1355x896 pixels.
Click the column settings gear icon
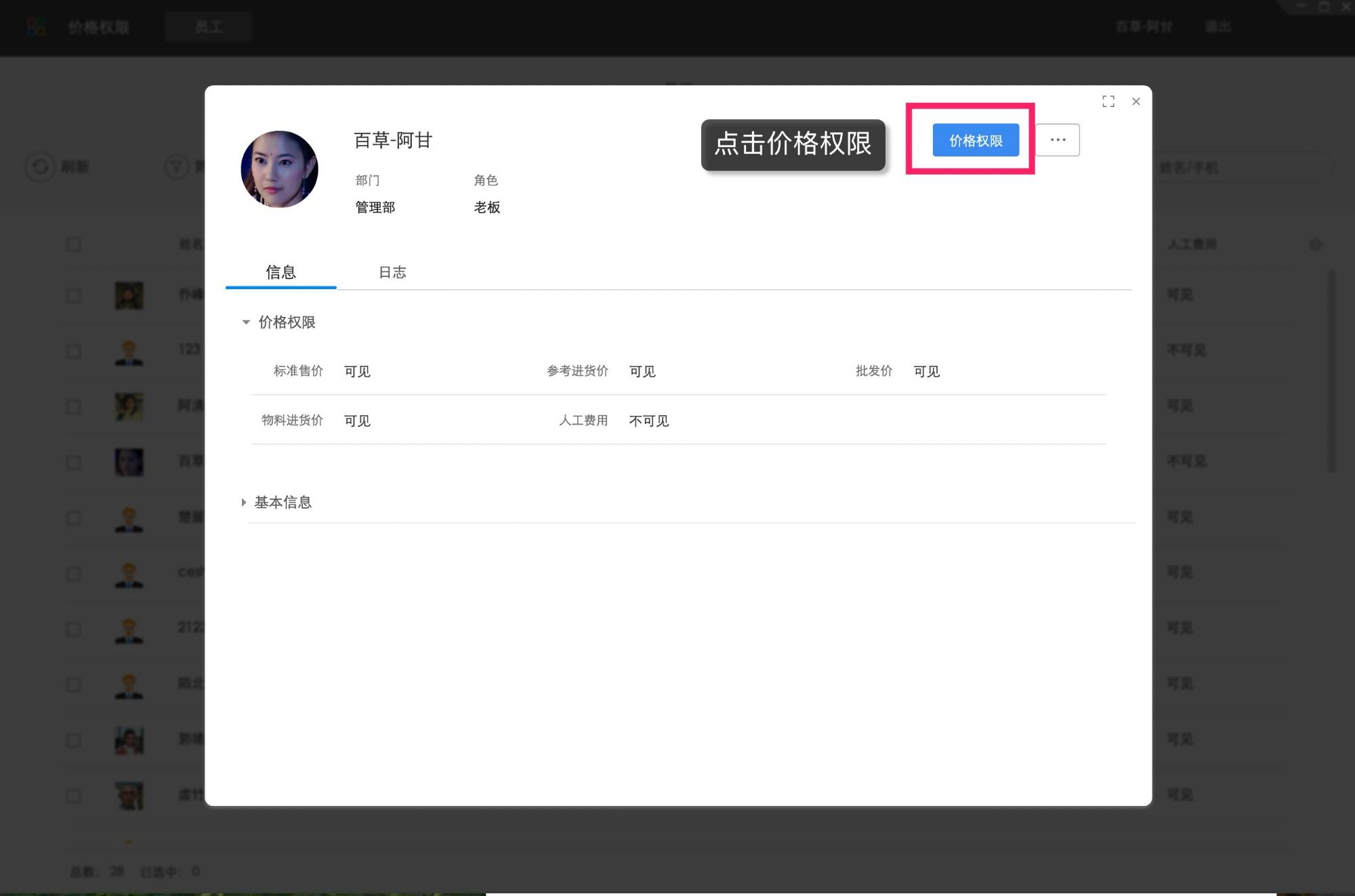1316,244
